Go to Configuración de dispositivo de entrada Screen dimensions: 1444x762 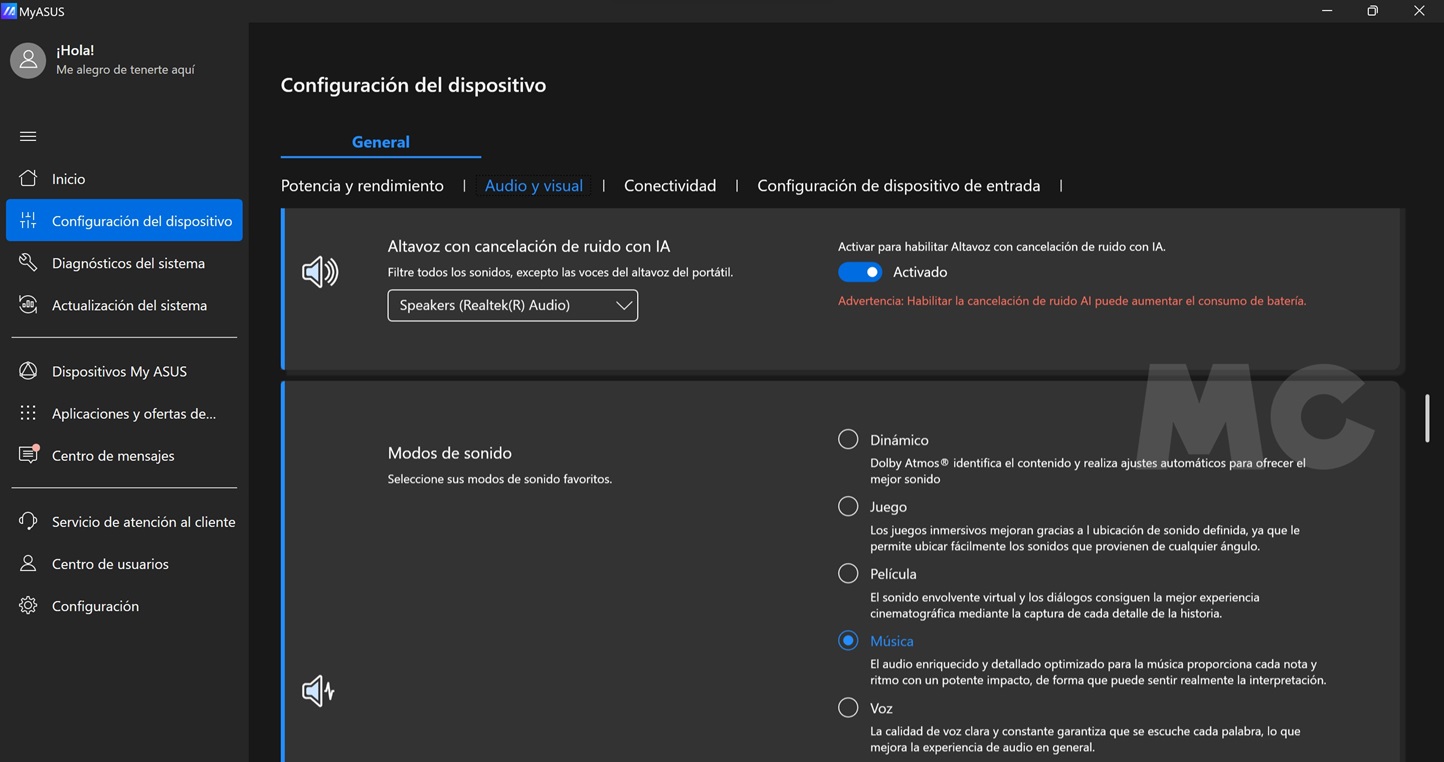[x=898, y=186]
